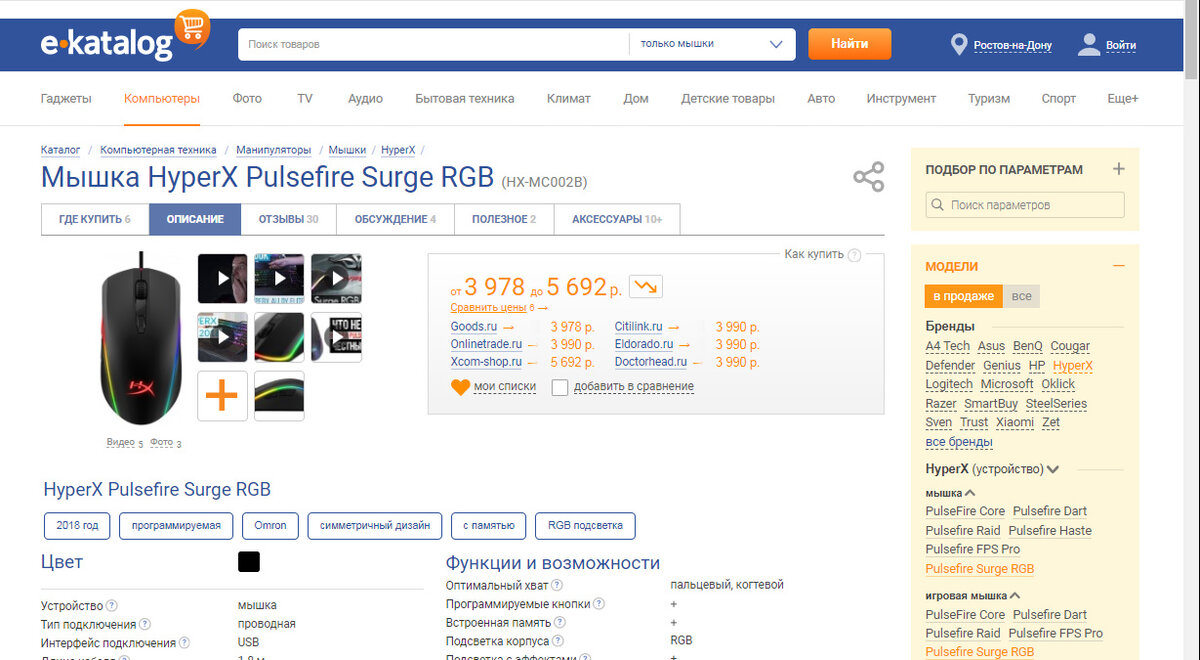
Task: Click help icon next to Интерфейс подключения
Action: click(184, 643)
